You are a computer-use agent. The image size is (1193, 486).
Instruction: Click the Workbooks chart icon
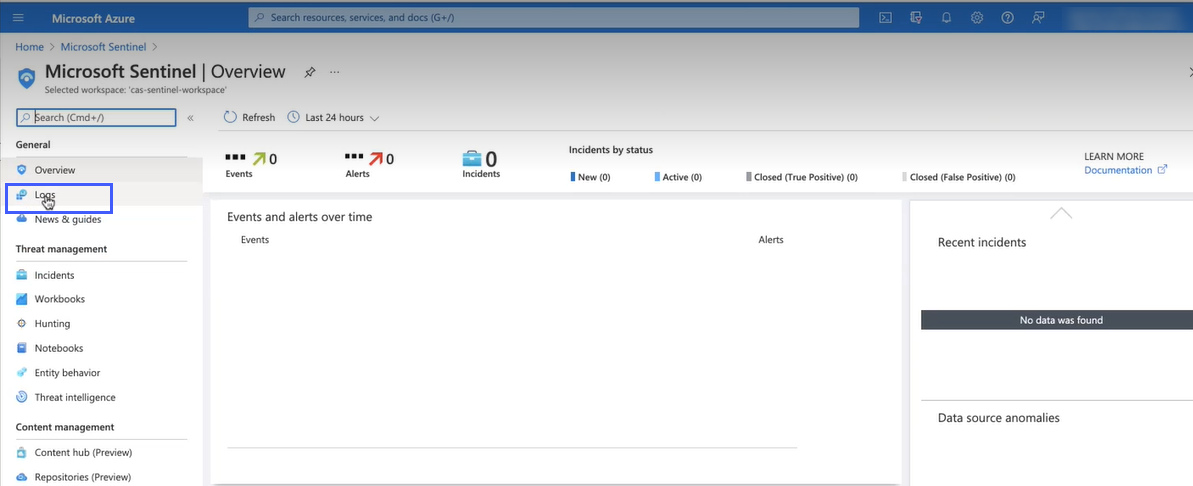click(21, 299)
